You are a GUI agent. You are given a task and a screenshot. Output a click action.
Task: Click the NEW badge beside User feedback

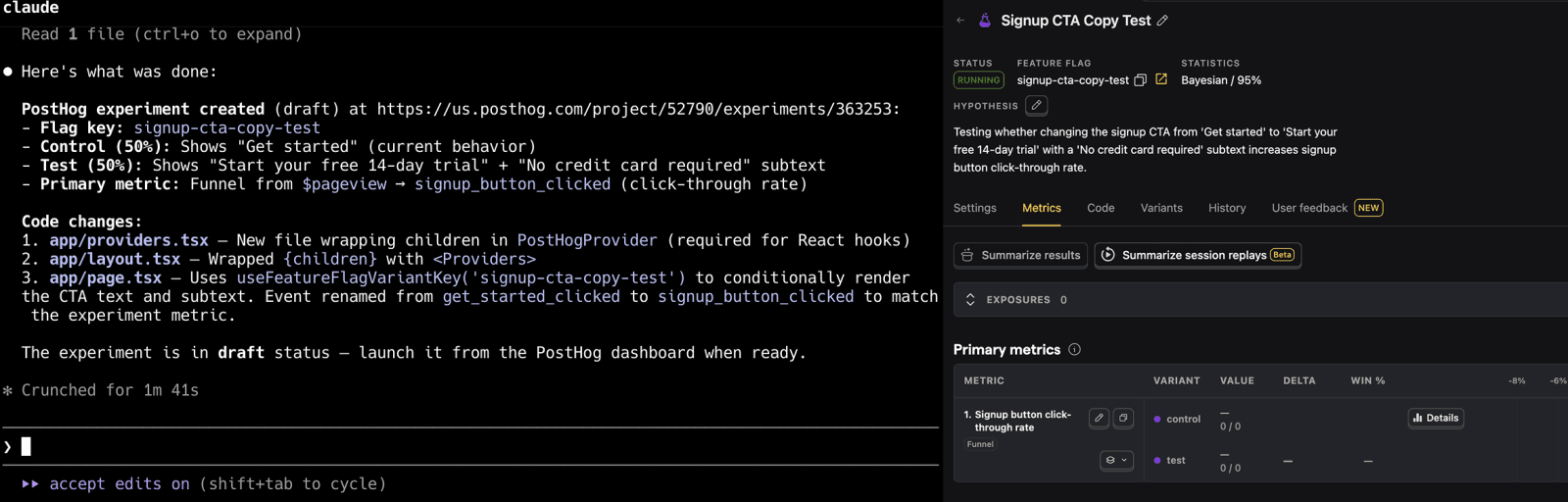[x=1369, y=208]
